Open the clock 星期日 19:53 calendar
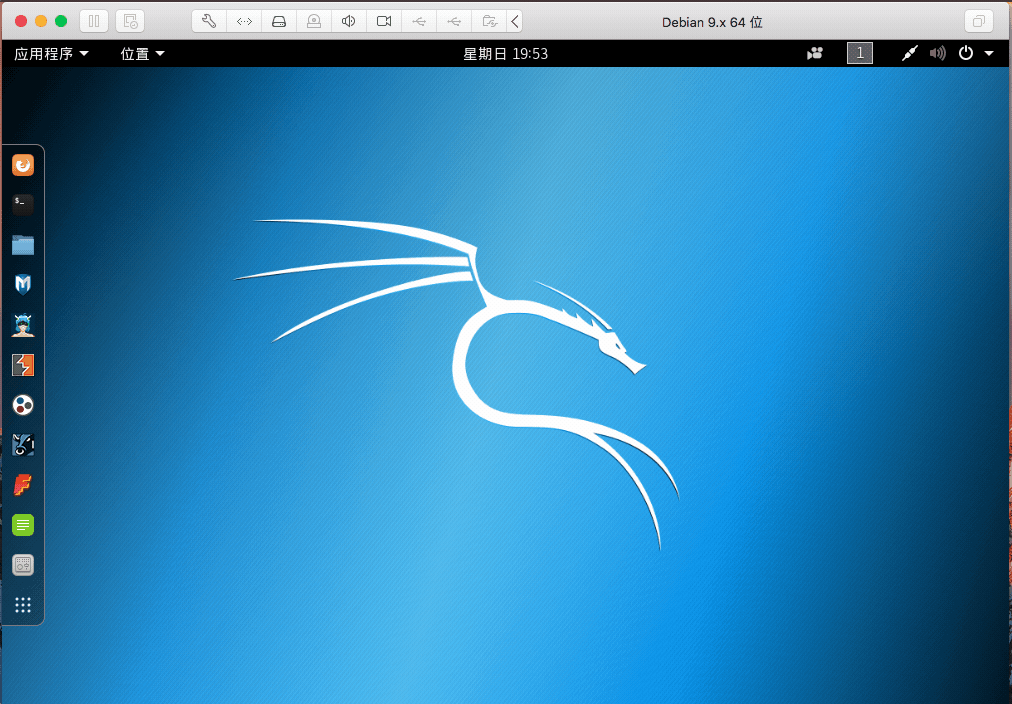Viewport: 1012px width, 704px height. click(505, 54)
